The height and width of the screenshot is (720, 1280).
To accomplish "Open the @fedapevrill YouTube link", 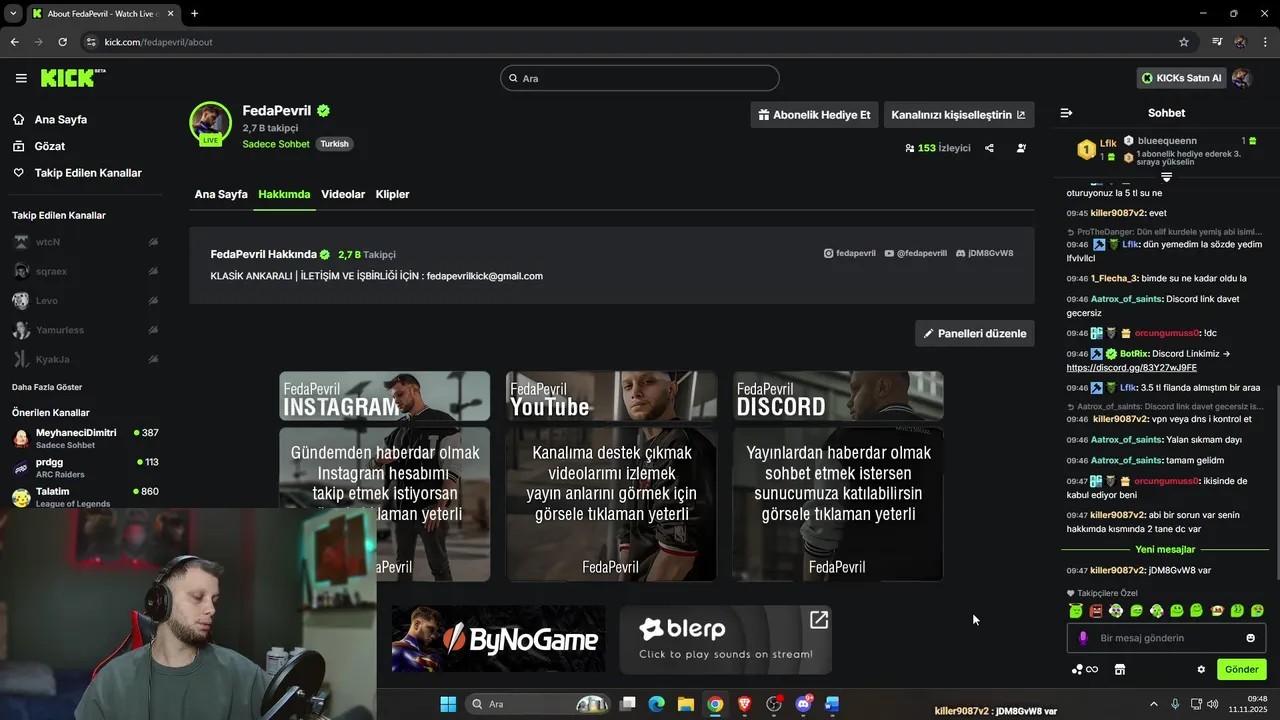I will coord(915,254).
